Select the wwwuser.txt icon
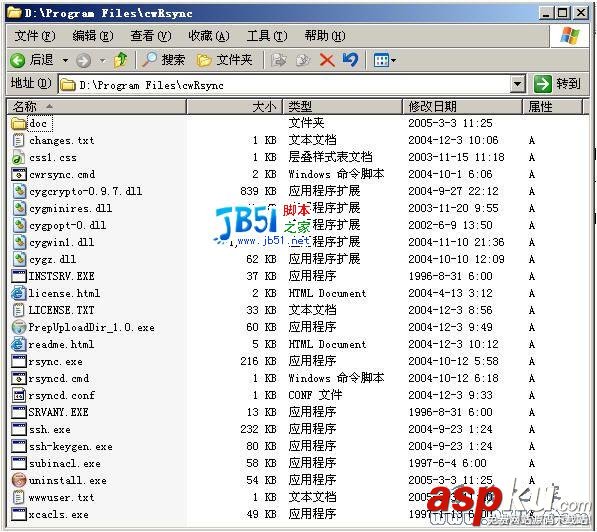The height and width of the screenshot is (532, 597). 19,497
